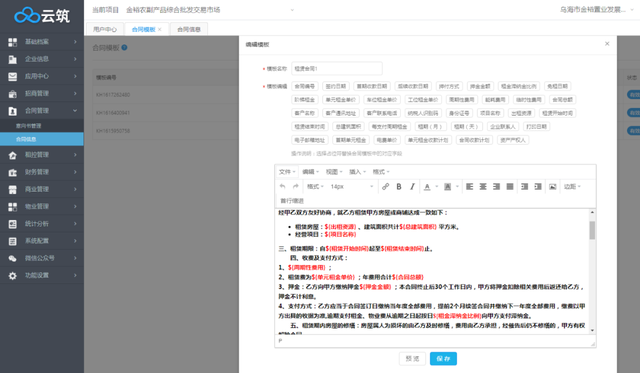640x373 pixels.
Task: Click the 功能设置 gear icon
Action: click(x=13, y=275)
